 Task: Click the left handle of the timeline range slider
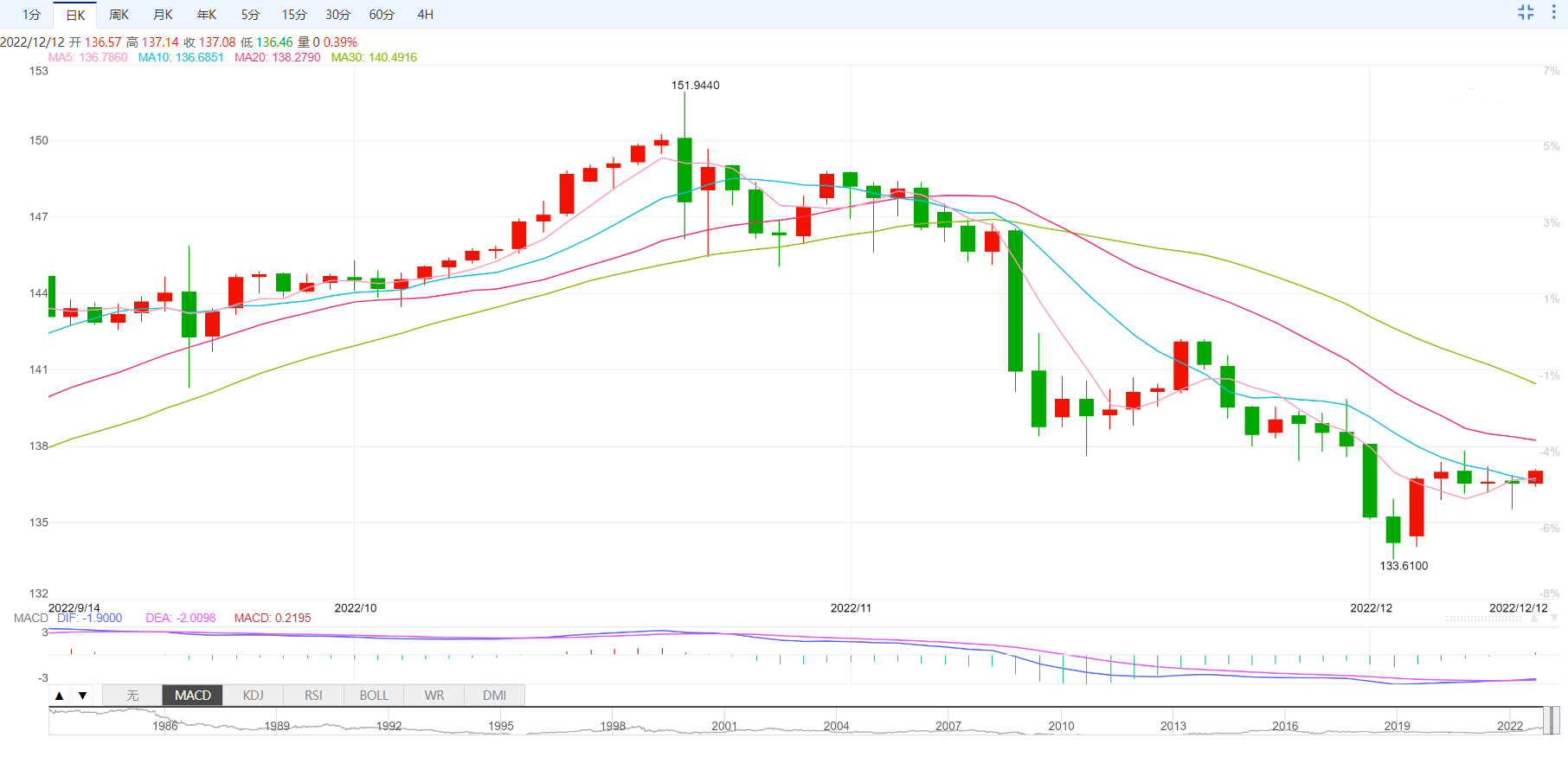(x=1546, y=720)
